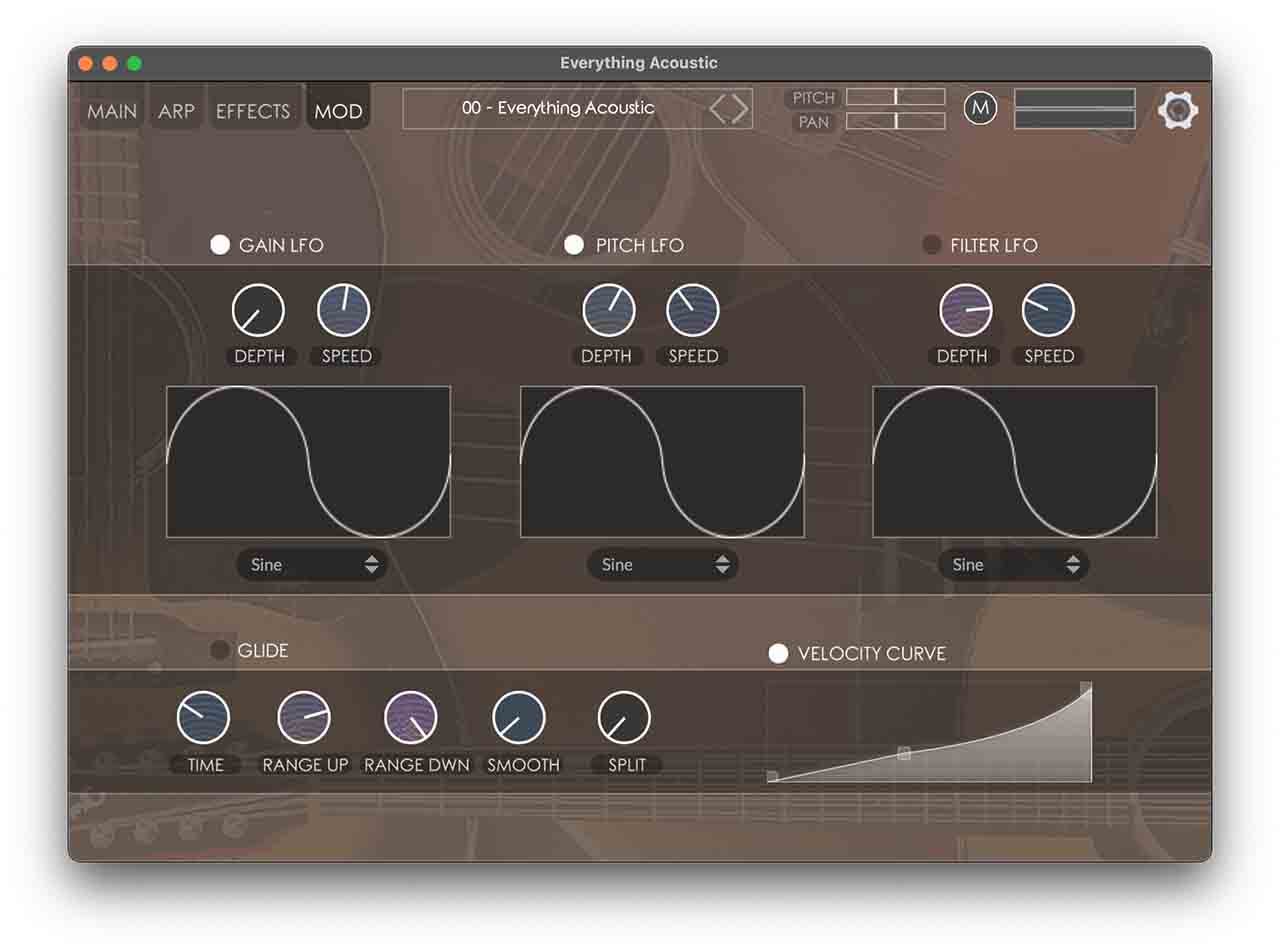
Task: Open the Gain LFO waveform dropdown
Action: point(312,565)
